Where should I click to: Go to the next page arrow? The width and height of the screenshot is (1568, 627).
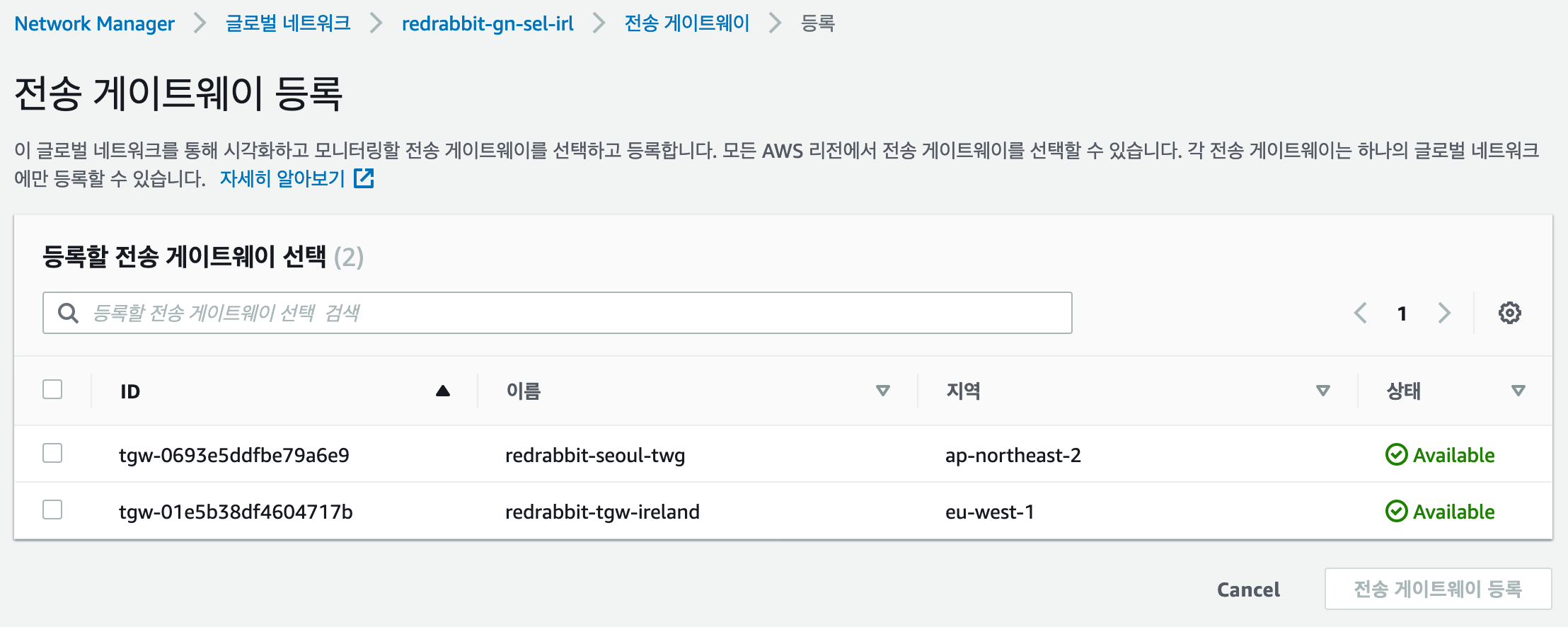pos(1444,313)
